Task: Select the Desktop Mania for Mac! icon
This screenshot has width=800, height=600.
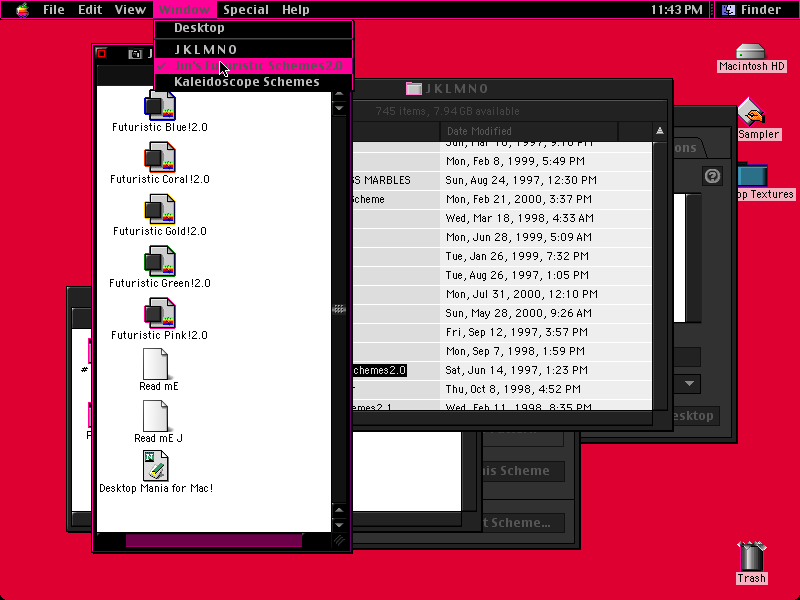Action: [156, 466]
